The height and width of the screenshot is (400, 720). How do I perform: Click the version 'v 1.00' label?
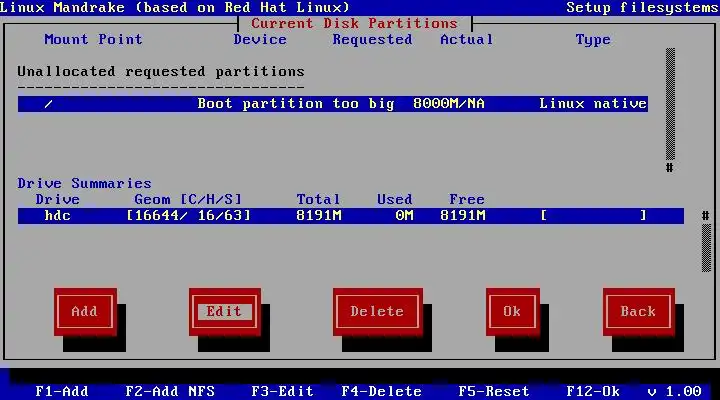tap(675, 391)
